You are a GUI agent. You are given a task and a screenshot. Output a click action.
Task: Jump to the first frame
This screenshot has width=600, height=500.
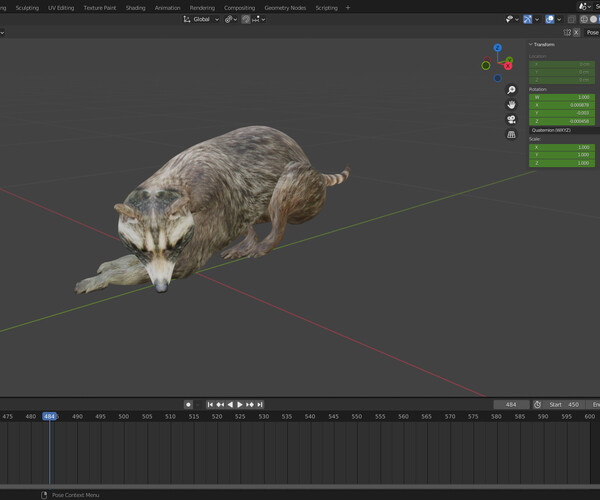click(210, 405)
